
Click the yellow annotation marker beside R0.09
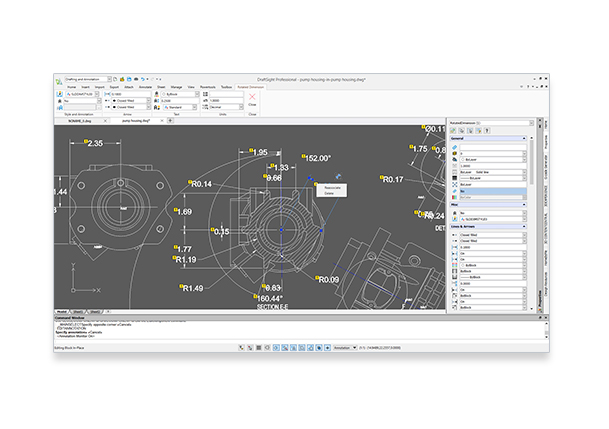tap(317, 278)
